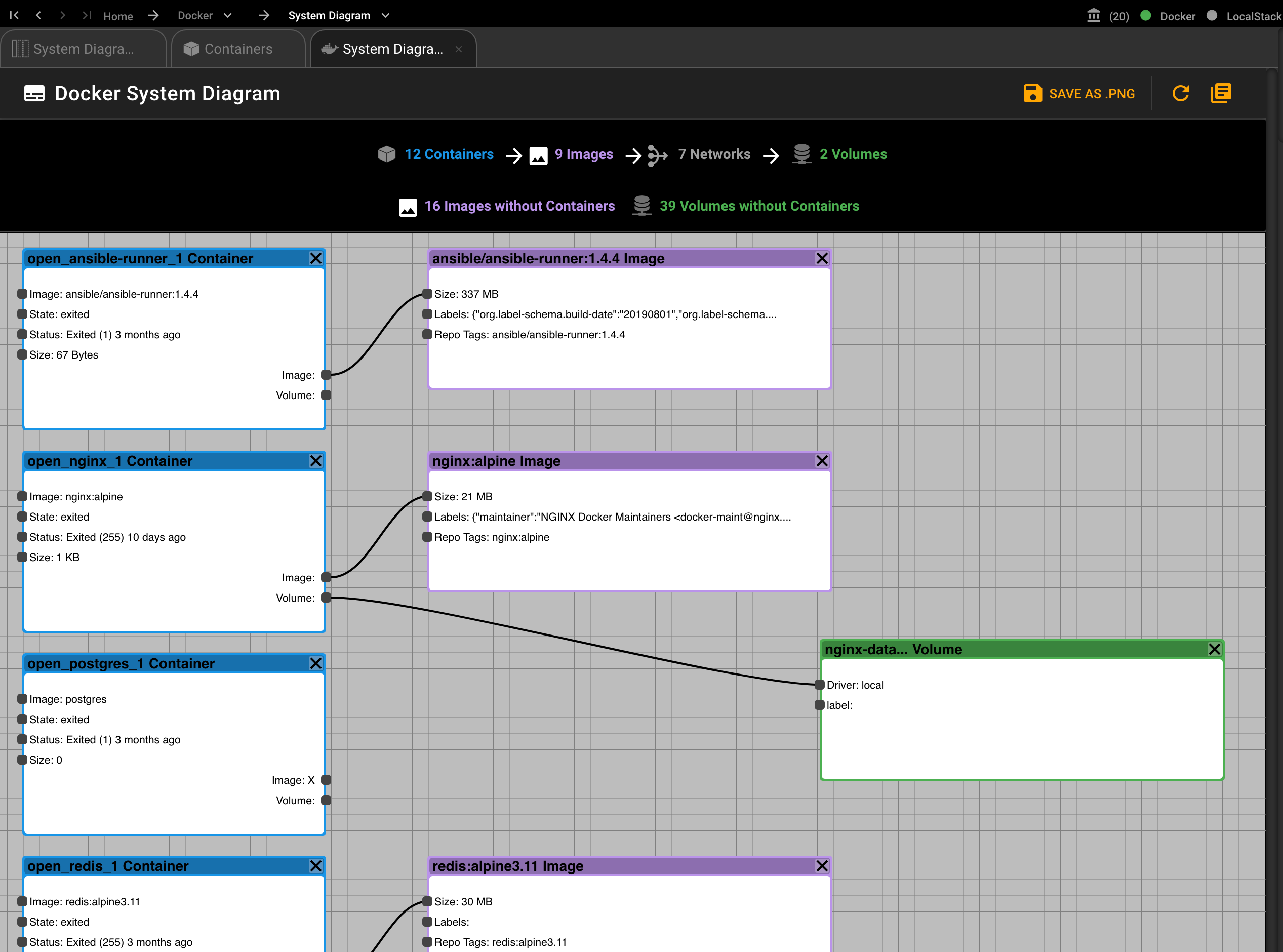Screen dimensions: 1283x952
Task: Close the ansible/ansible-runner:1.4.4 Image node
Action: point(822,258)
